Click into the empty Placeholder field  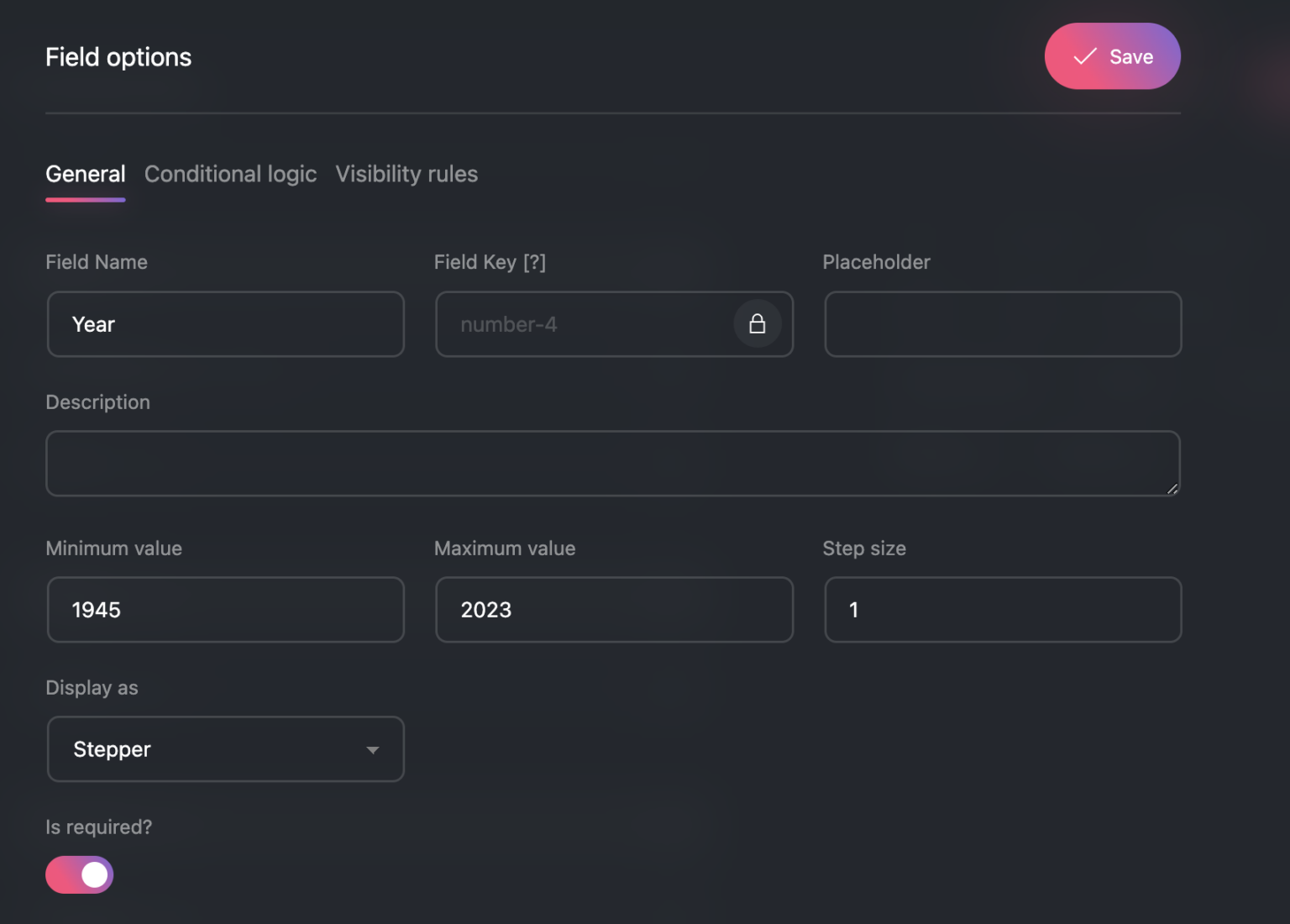(1003, 324)
